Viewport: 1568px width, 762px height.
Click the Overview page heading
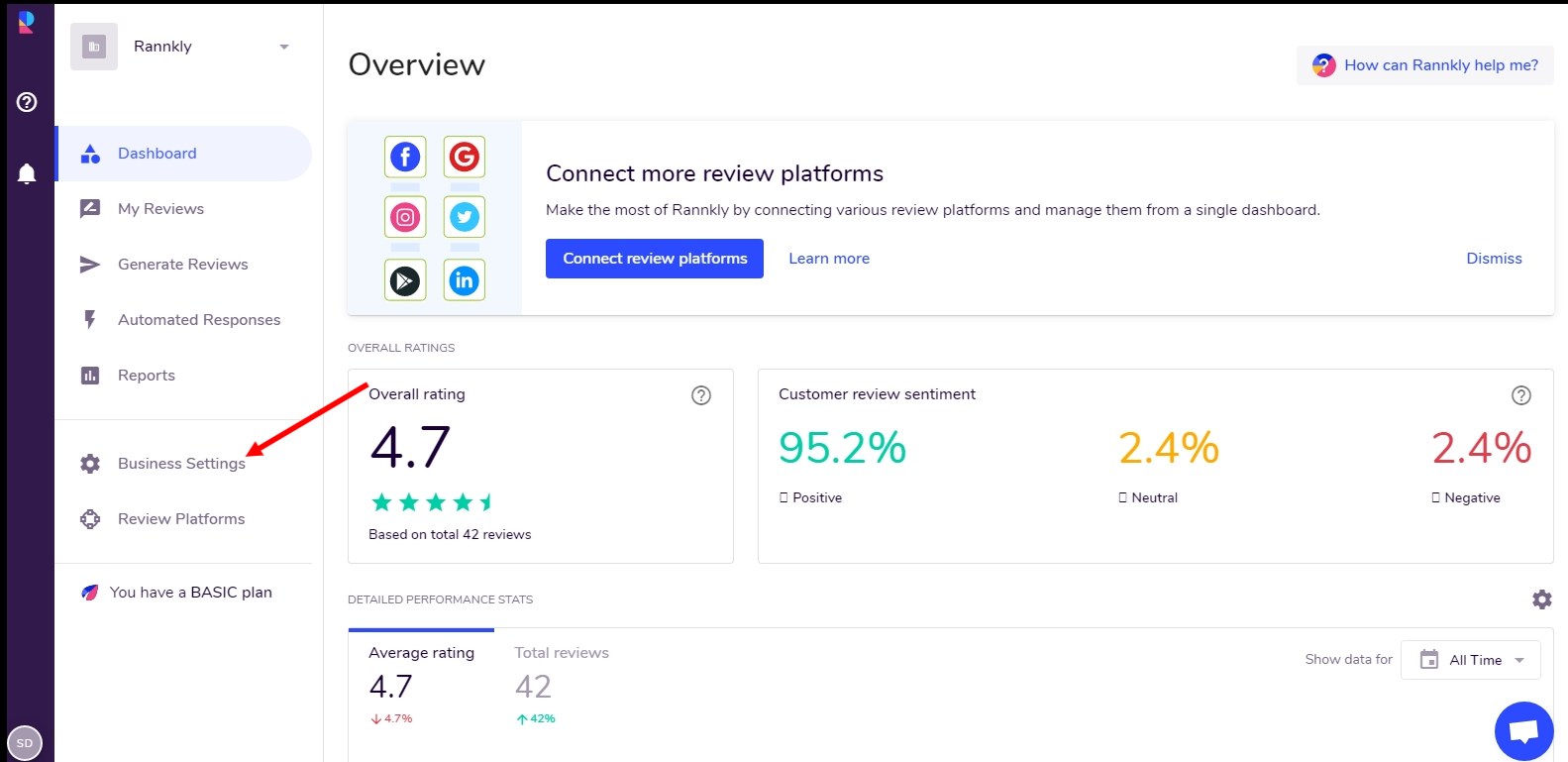[417, 64]
